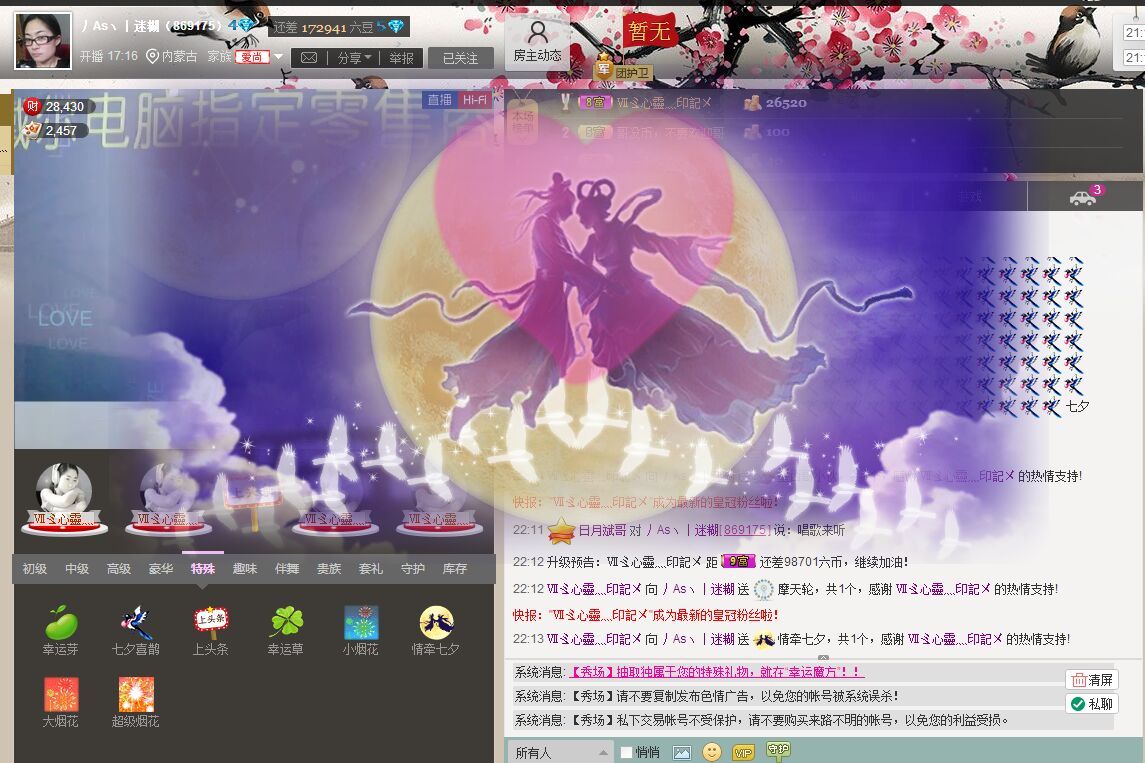
Task: Expand the 分享 share dropdown
Action: coord(354,58)
